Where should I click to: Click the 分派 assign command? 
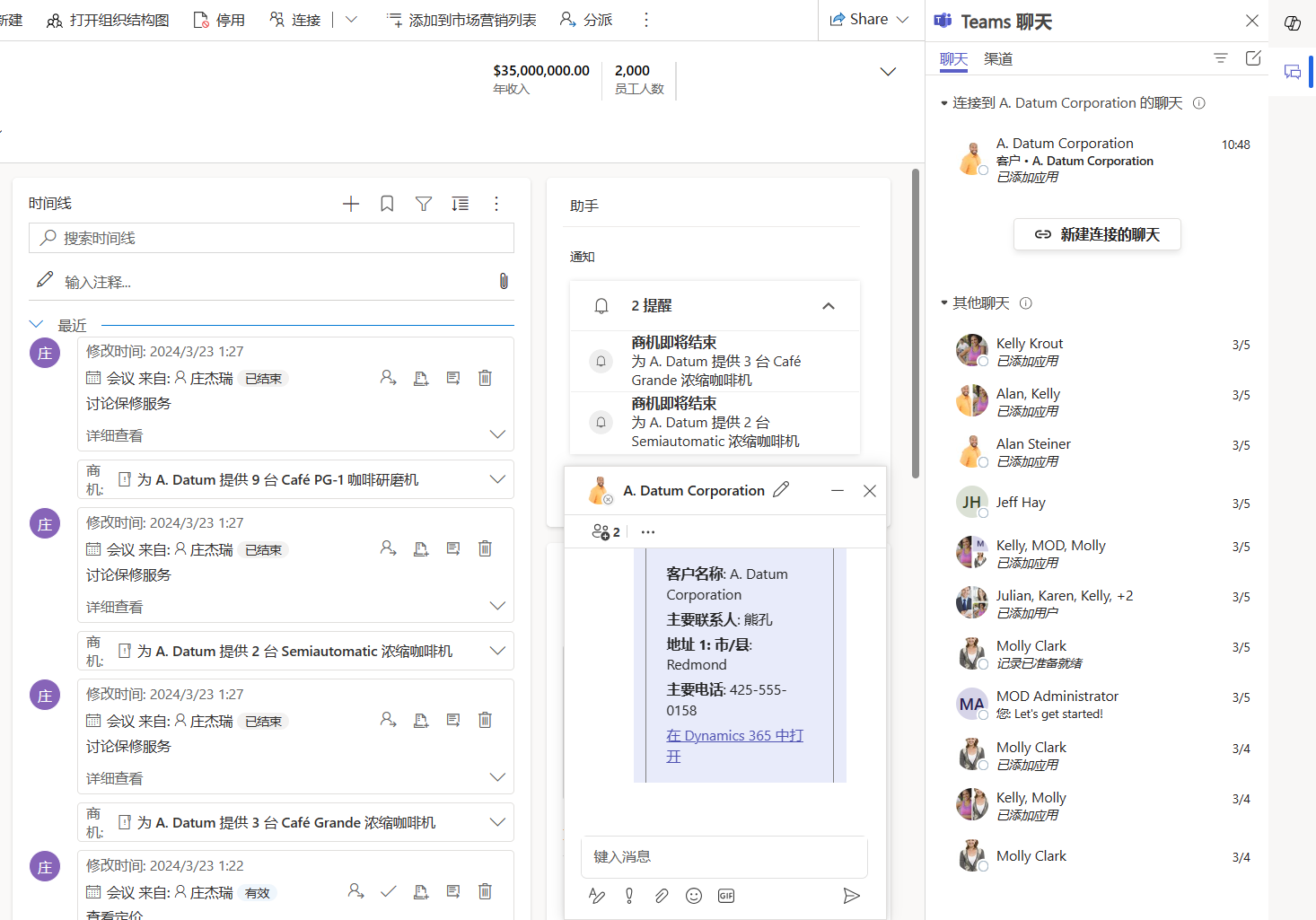[586, 20]
